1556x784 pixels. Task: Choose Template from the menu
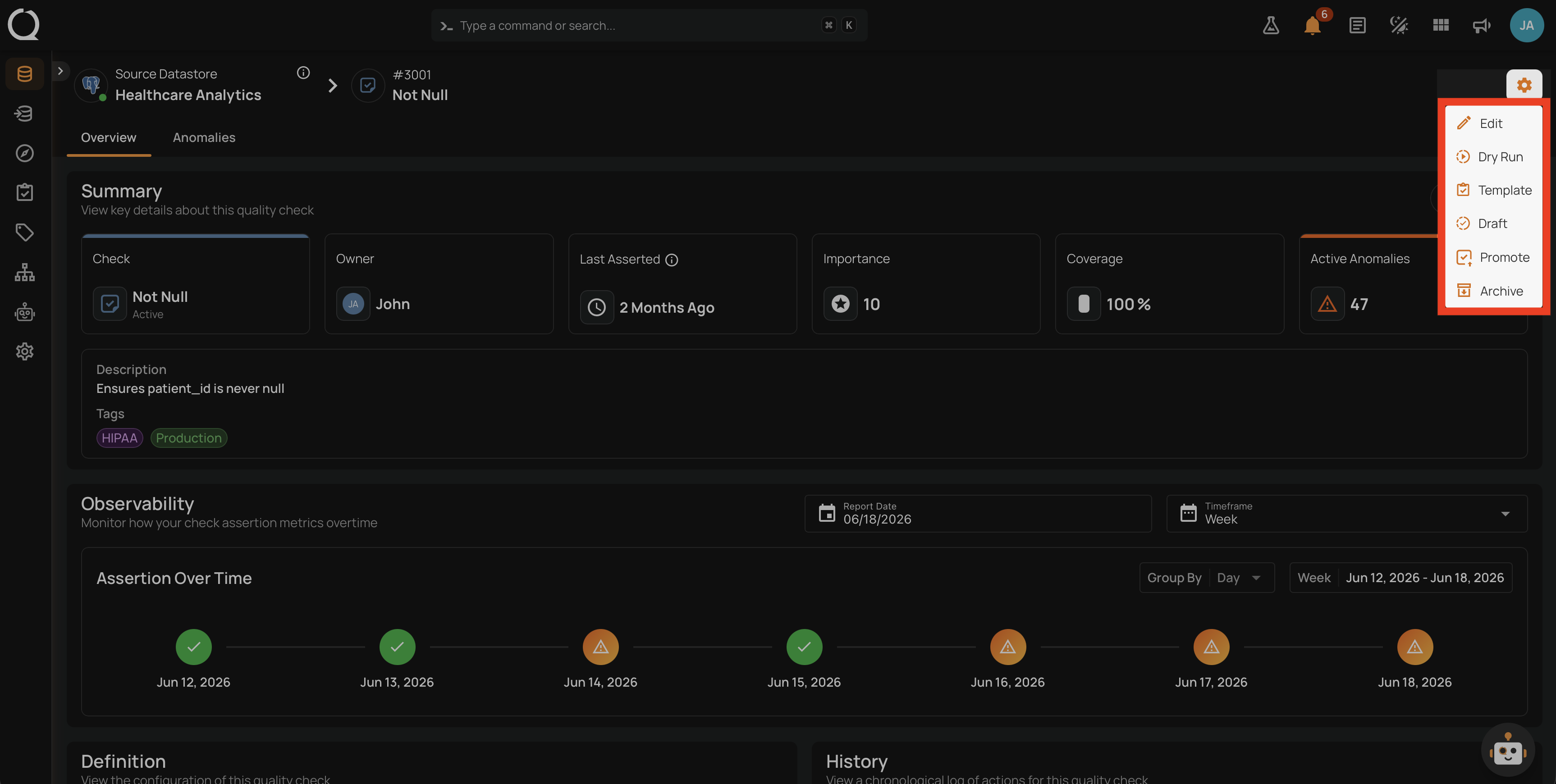tap(1493, 190)
